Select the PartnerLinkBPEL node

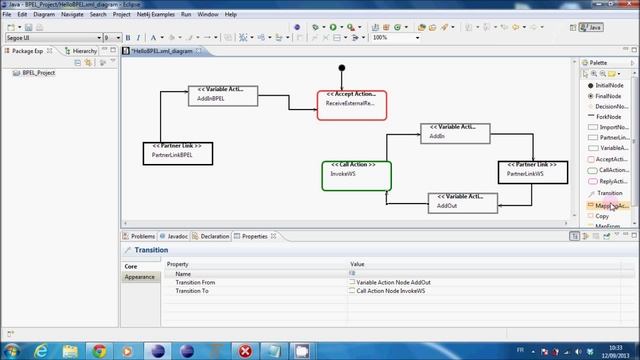[x=178, y=153]
